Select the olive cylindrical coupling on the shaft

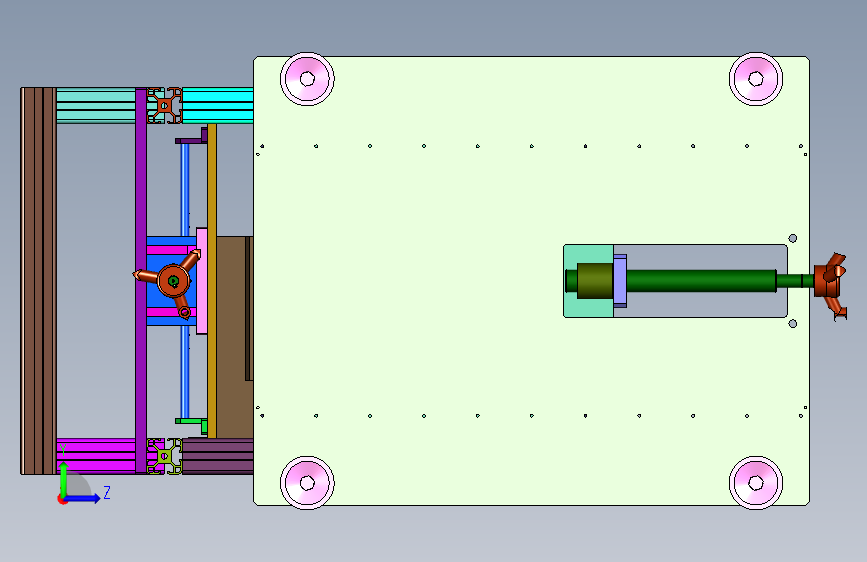coord(595,281)
